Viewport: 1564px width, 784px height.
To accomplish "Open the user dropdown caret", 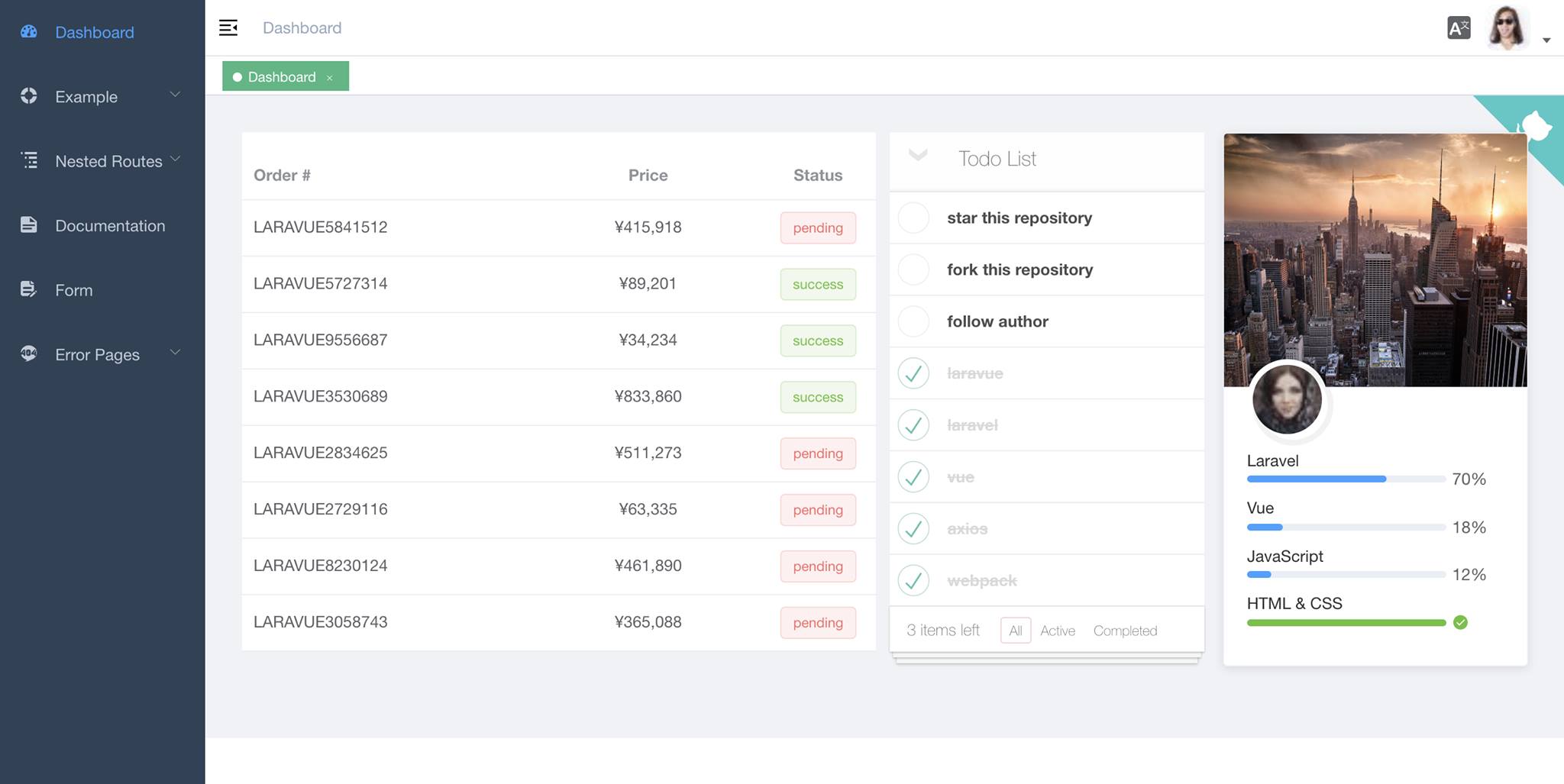I will point(1546,40).
